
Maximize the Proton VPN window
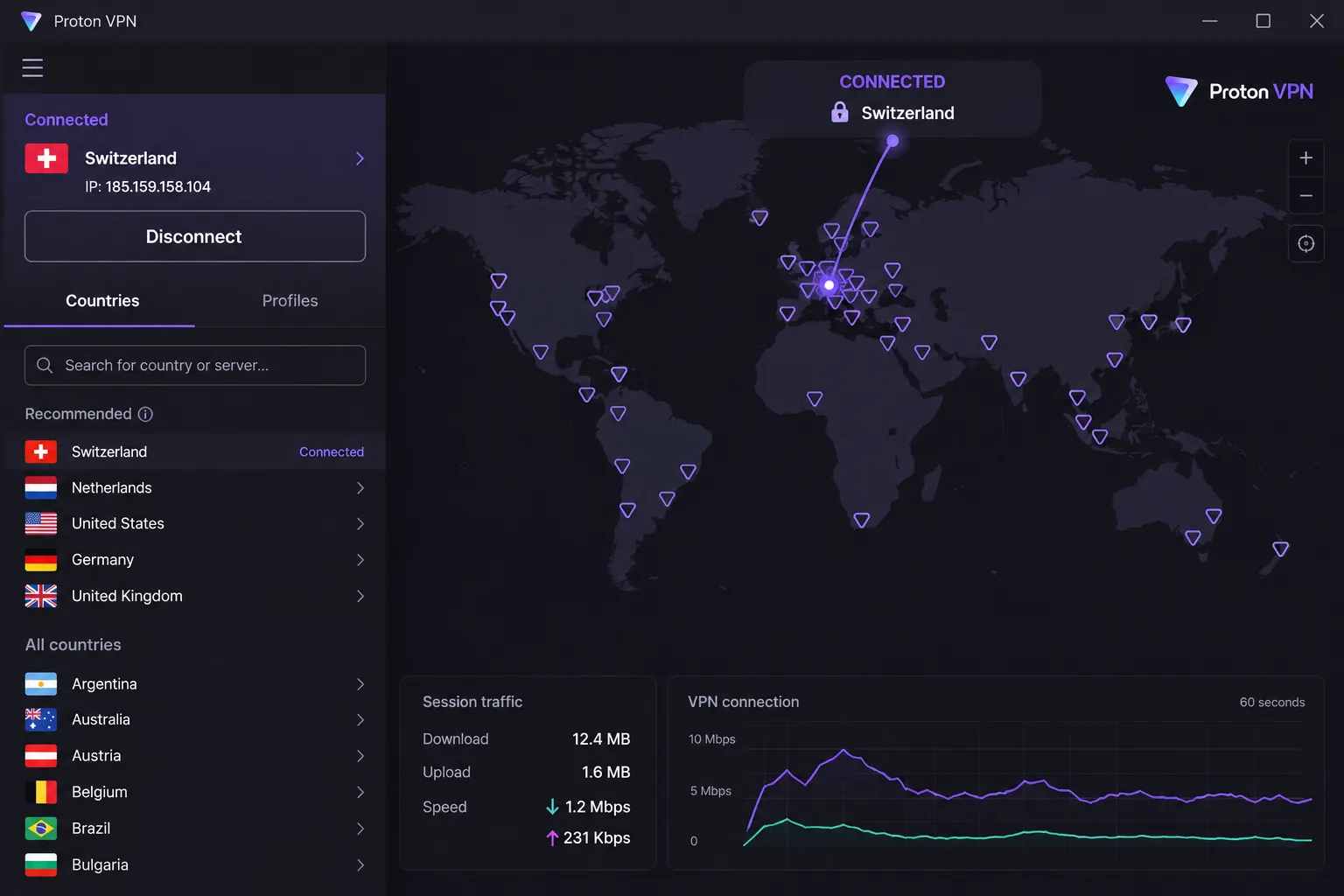pos(1263,21)
